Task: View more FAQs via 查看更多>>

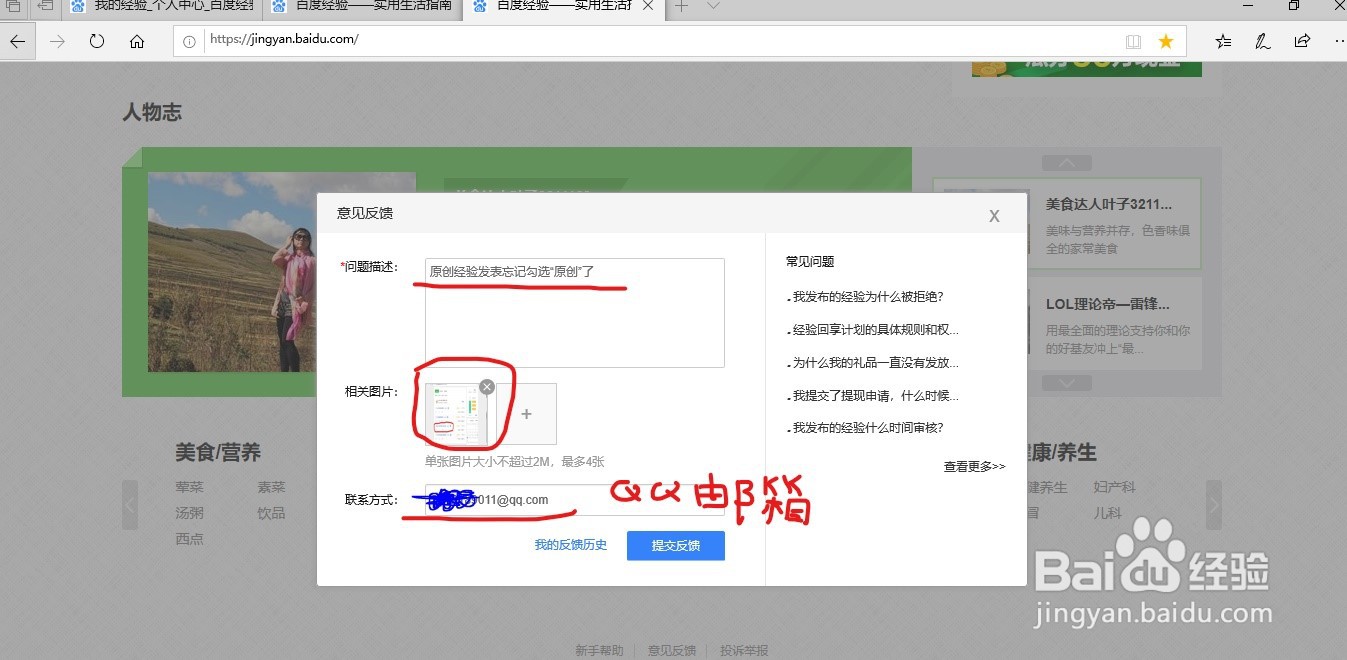Action: 973,465
